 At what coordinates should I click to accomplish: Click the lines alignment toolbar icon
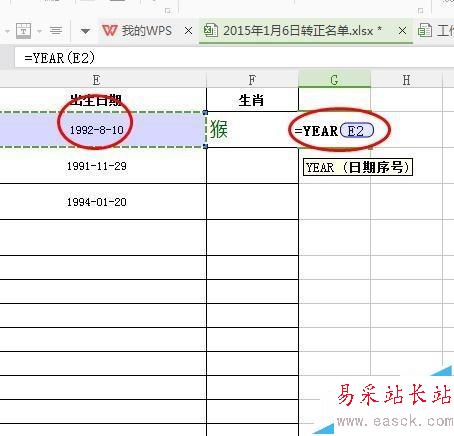point(56,31)
